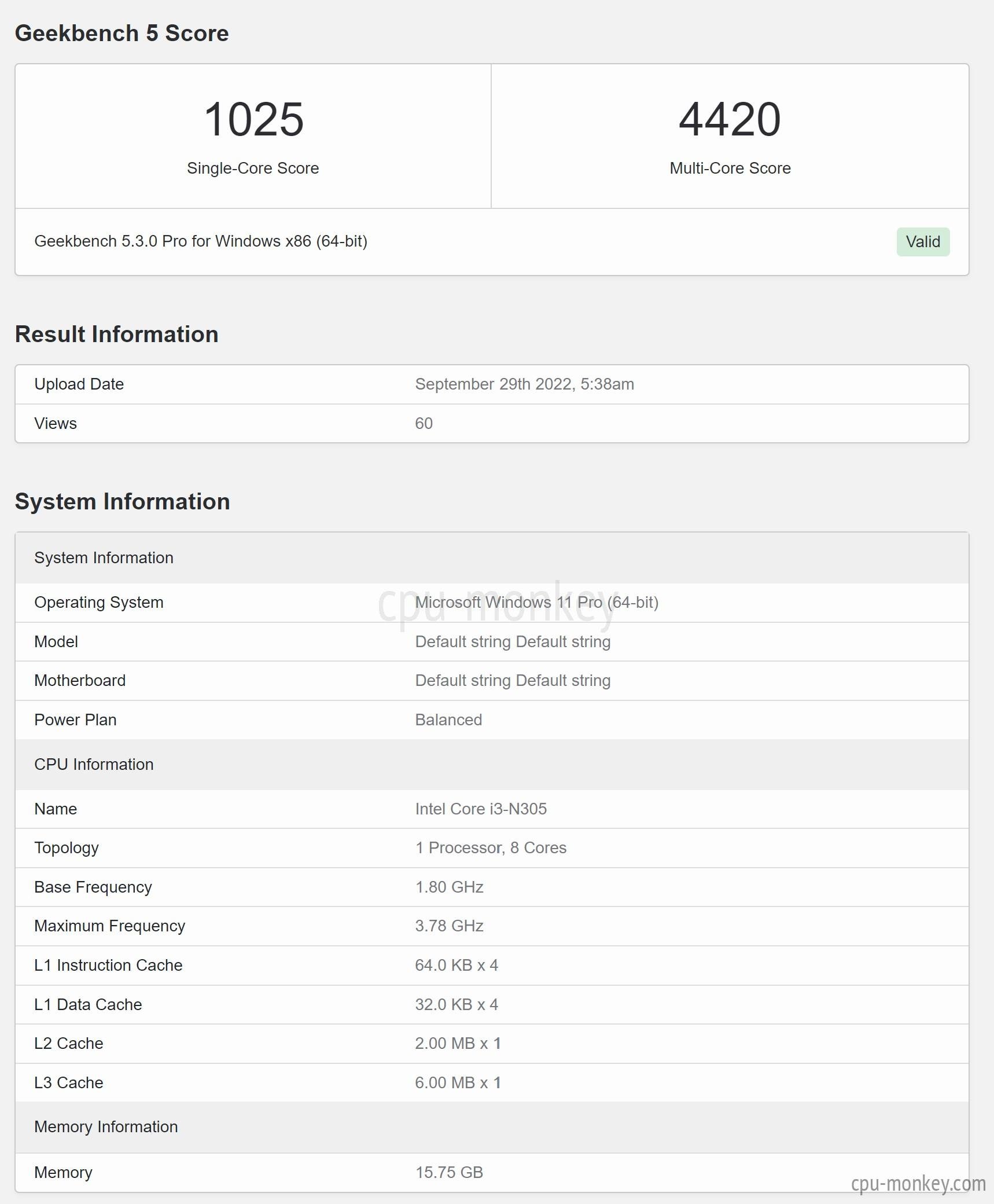The width and height of the screenshot is (994, 1204).
Task: Select the Motherboard row label
Action: point(80,681)
